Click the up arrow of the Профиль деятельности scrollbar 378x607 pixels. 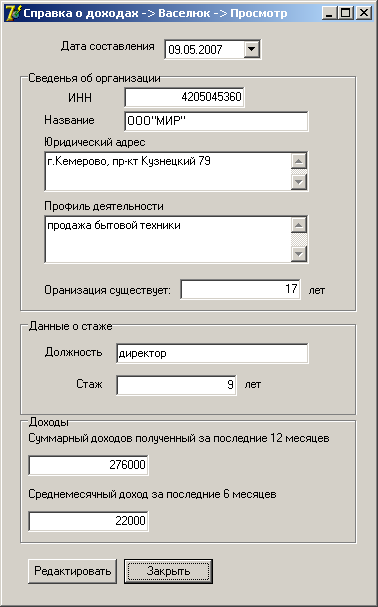click(x=299, y=225)
